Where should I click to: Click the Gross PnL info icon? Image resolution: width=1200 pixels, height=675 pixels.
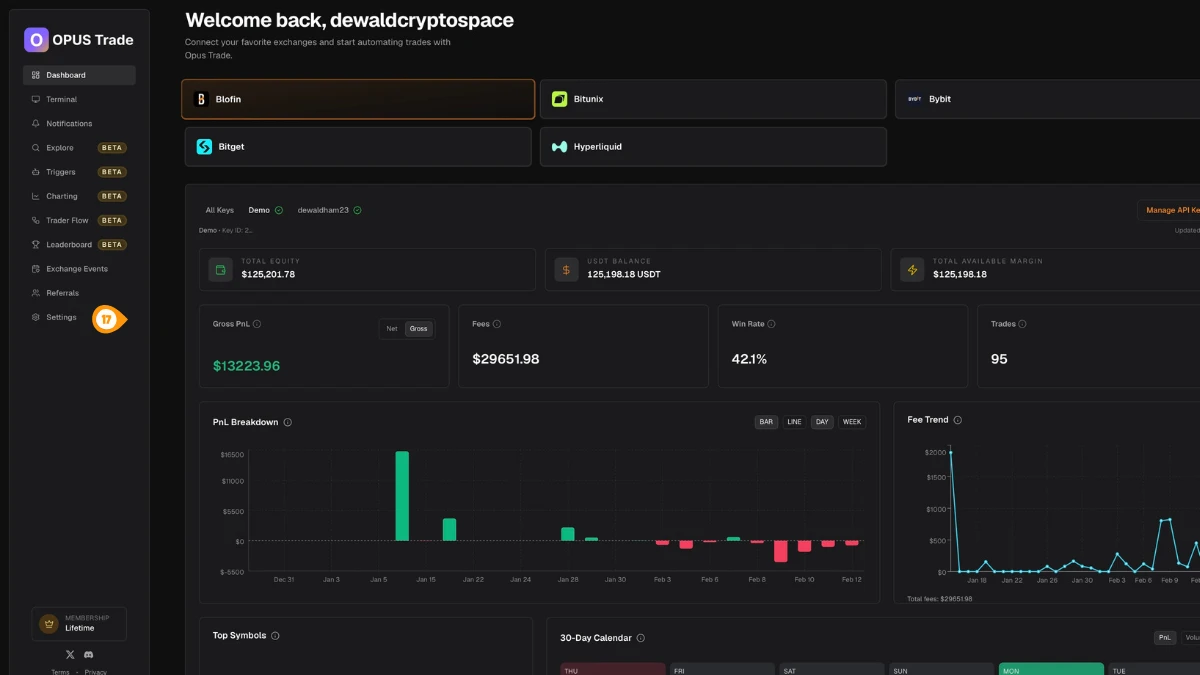coord(257,324)
